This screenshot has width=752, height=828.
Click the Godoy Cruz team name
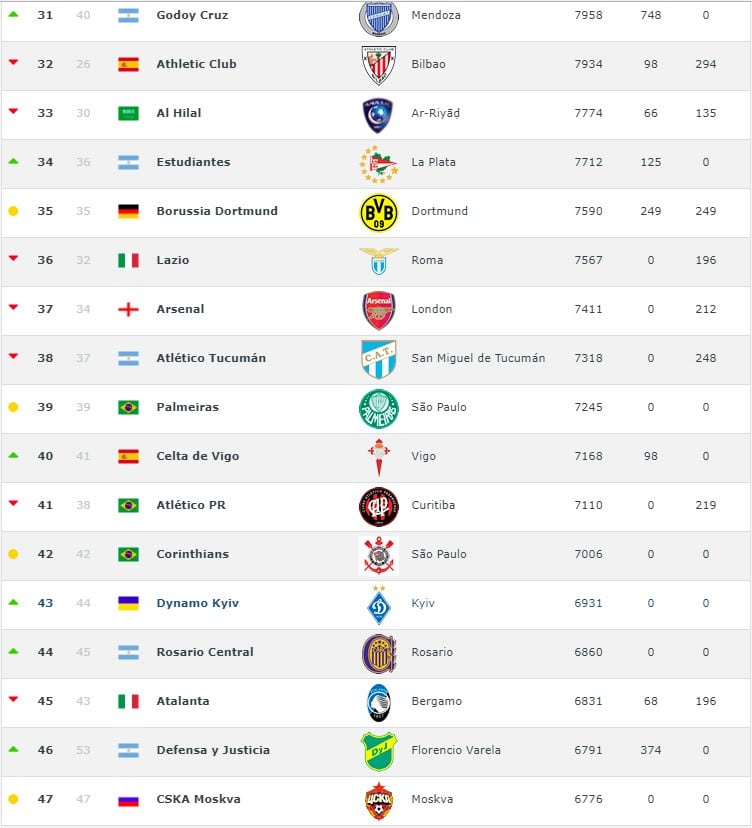(x=192, y=16)
